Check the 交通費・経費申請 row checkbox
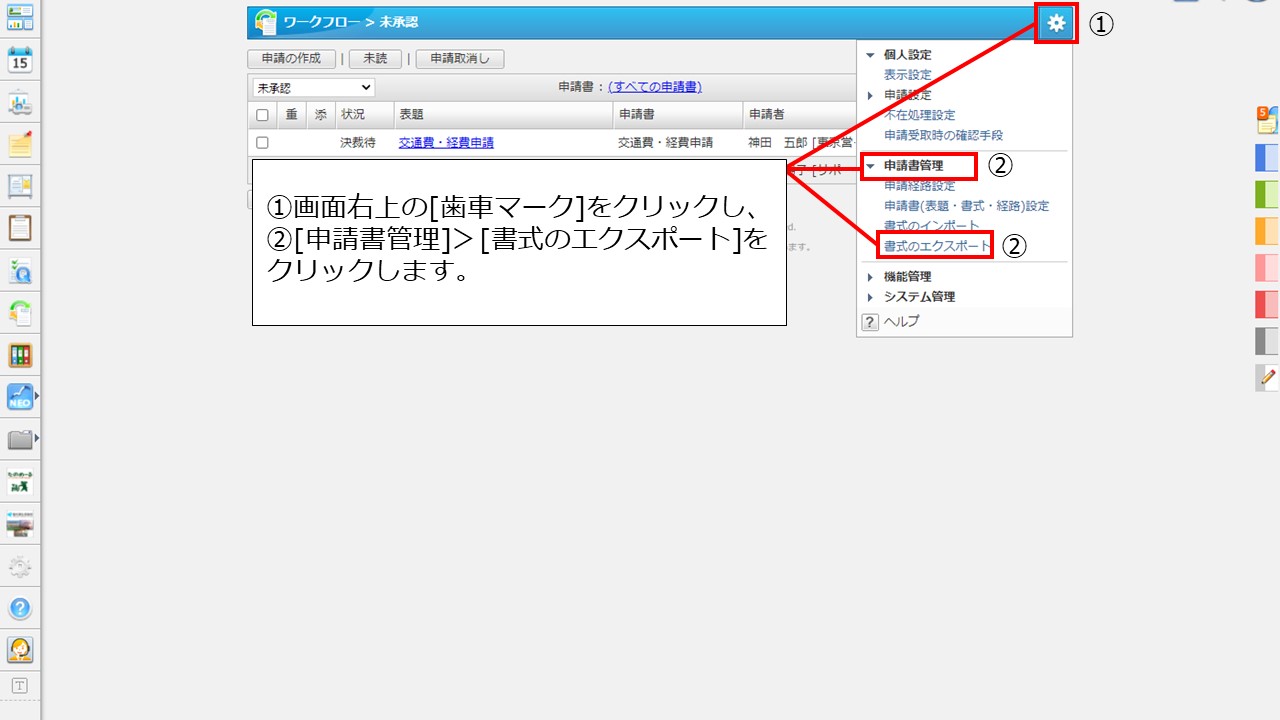1280x720 pixels. 262,143
